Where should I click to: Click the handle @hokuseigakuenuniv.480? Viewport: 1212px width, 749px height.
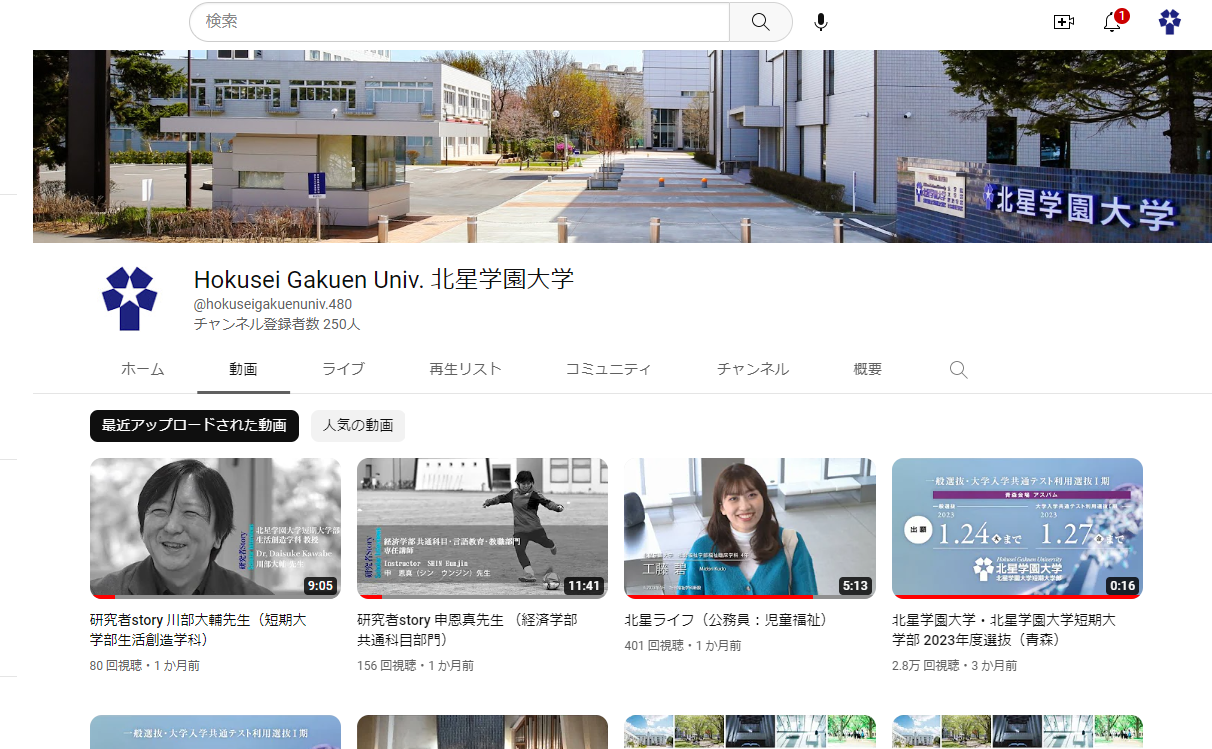click(272, 304)
